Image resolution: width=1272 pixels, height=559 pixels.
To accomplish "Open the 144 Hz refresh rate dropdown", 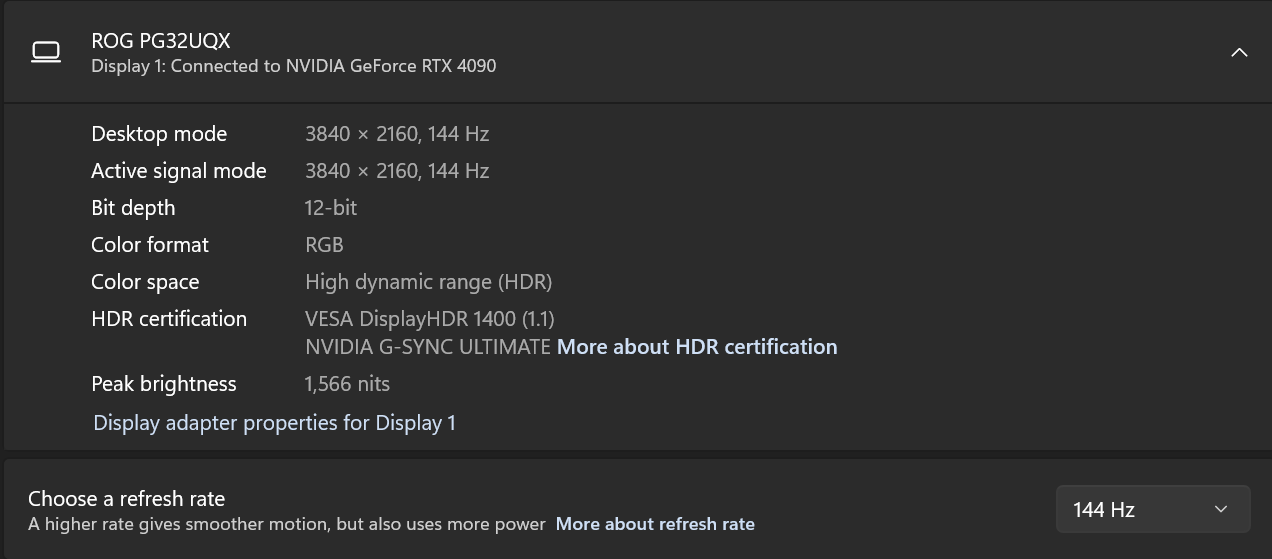I will (1152, 510).
